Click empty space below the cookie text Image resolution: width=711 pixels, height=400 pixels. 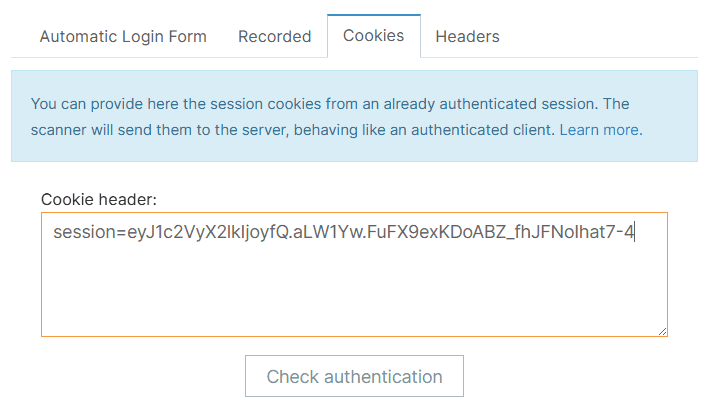354,295
